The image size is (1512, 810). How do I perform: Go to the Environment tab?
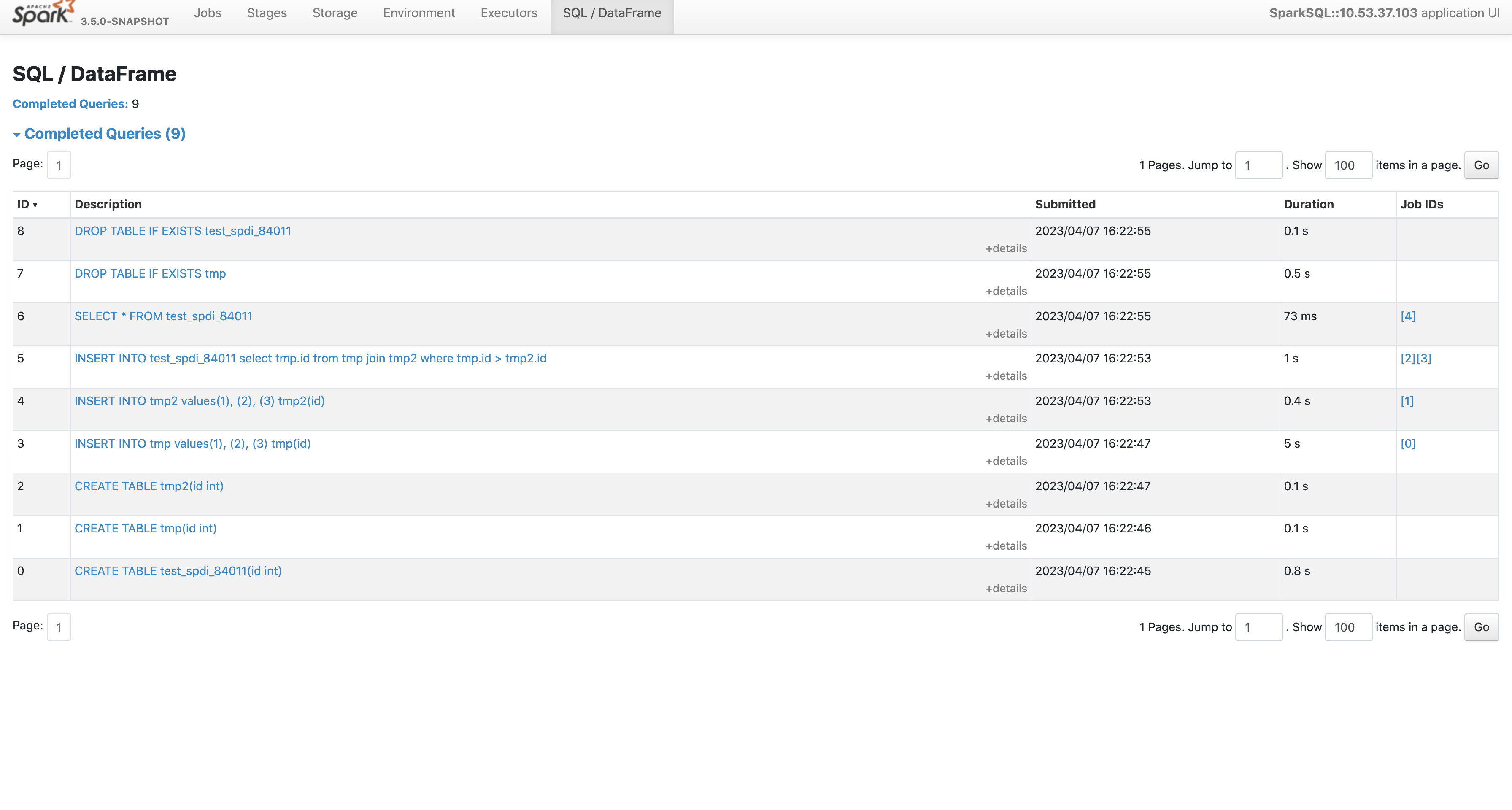(418, 13)
